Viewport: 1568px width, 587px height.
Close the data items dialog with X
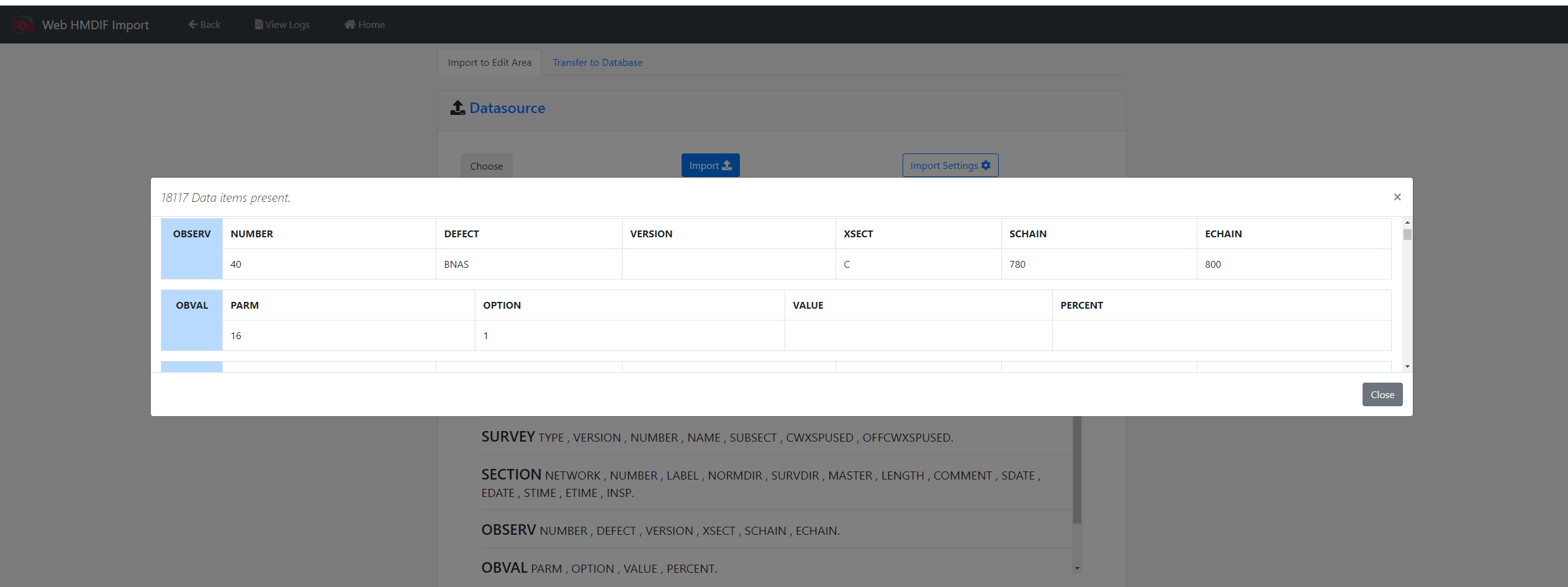1397,197
